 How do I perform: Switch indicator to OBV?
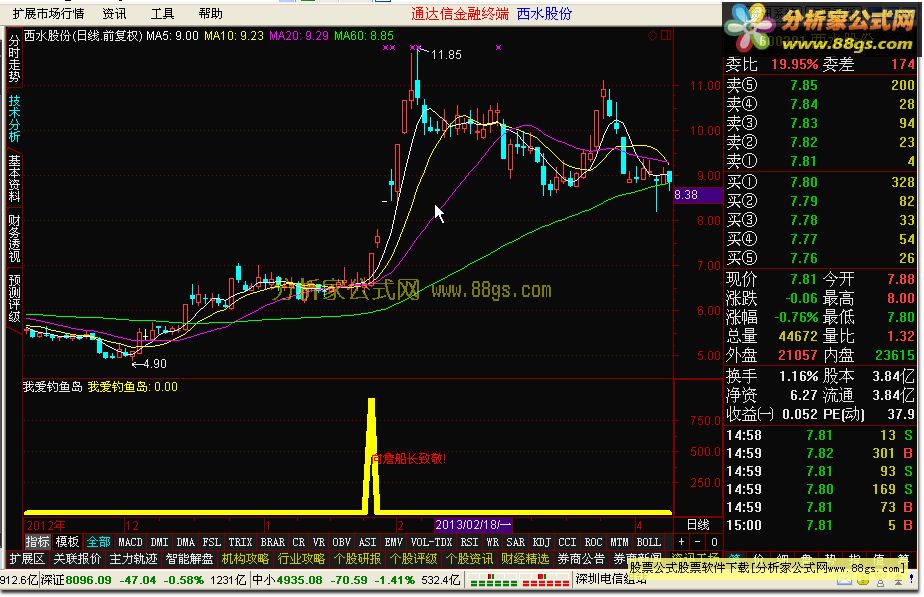[x=342, y=542]
